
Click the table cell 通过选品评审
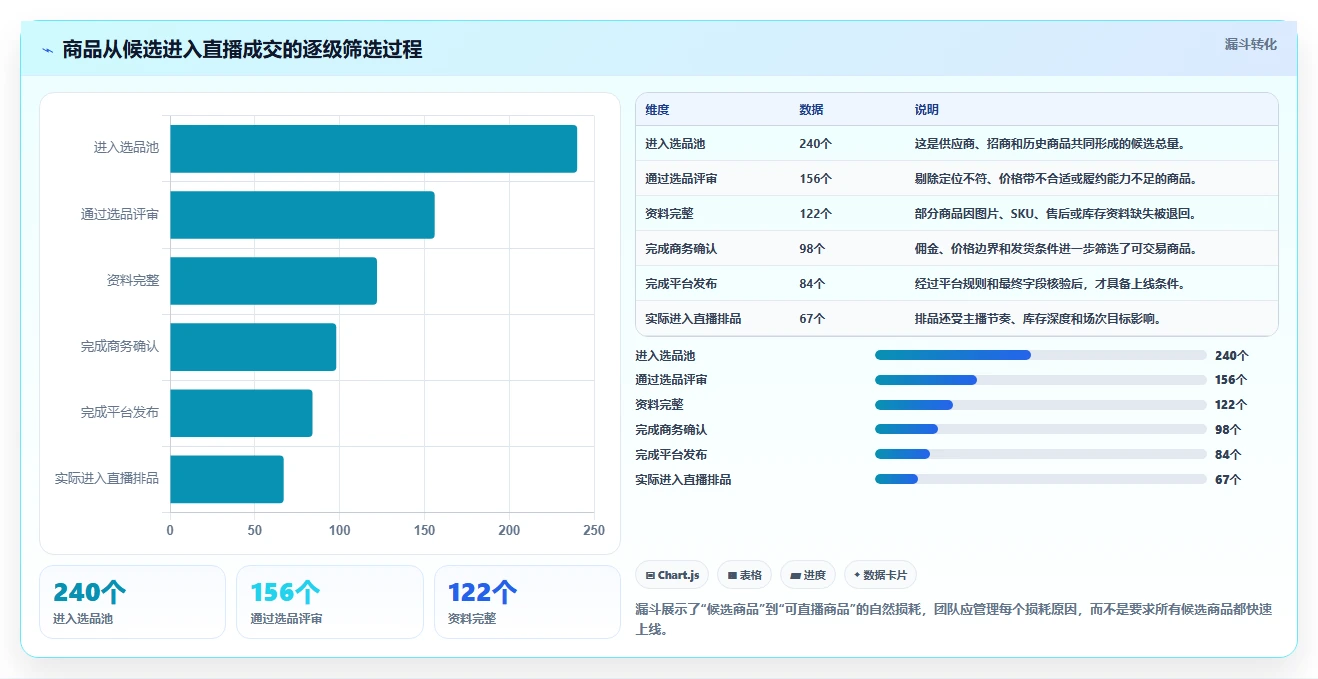point(681,179)
